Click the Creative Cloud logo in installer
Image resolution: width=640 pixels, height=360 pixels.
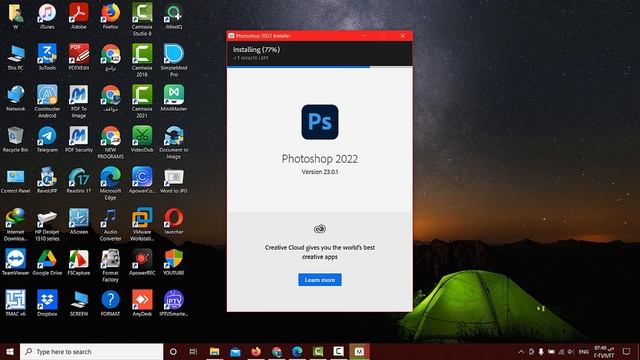pos(320,229)
